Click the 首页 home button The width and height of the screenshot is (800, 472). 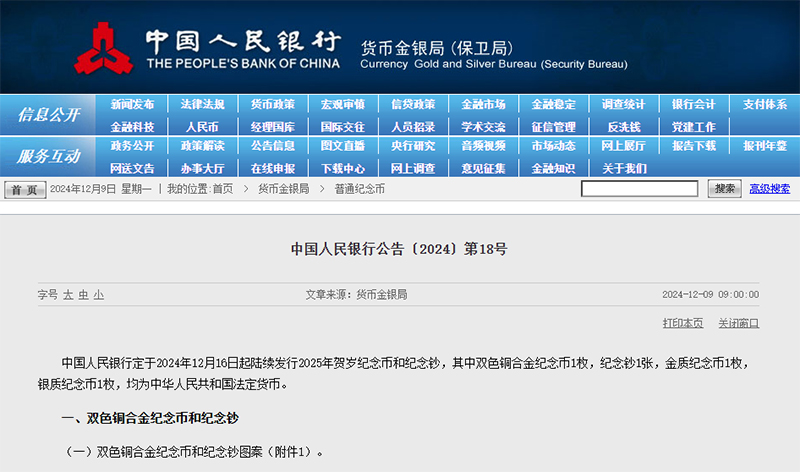tap(25, 190)
